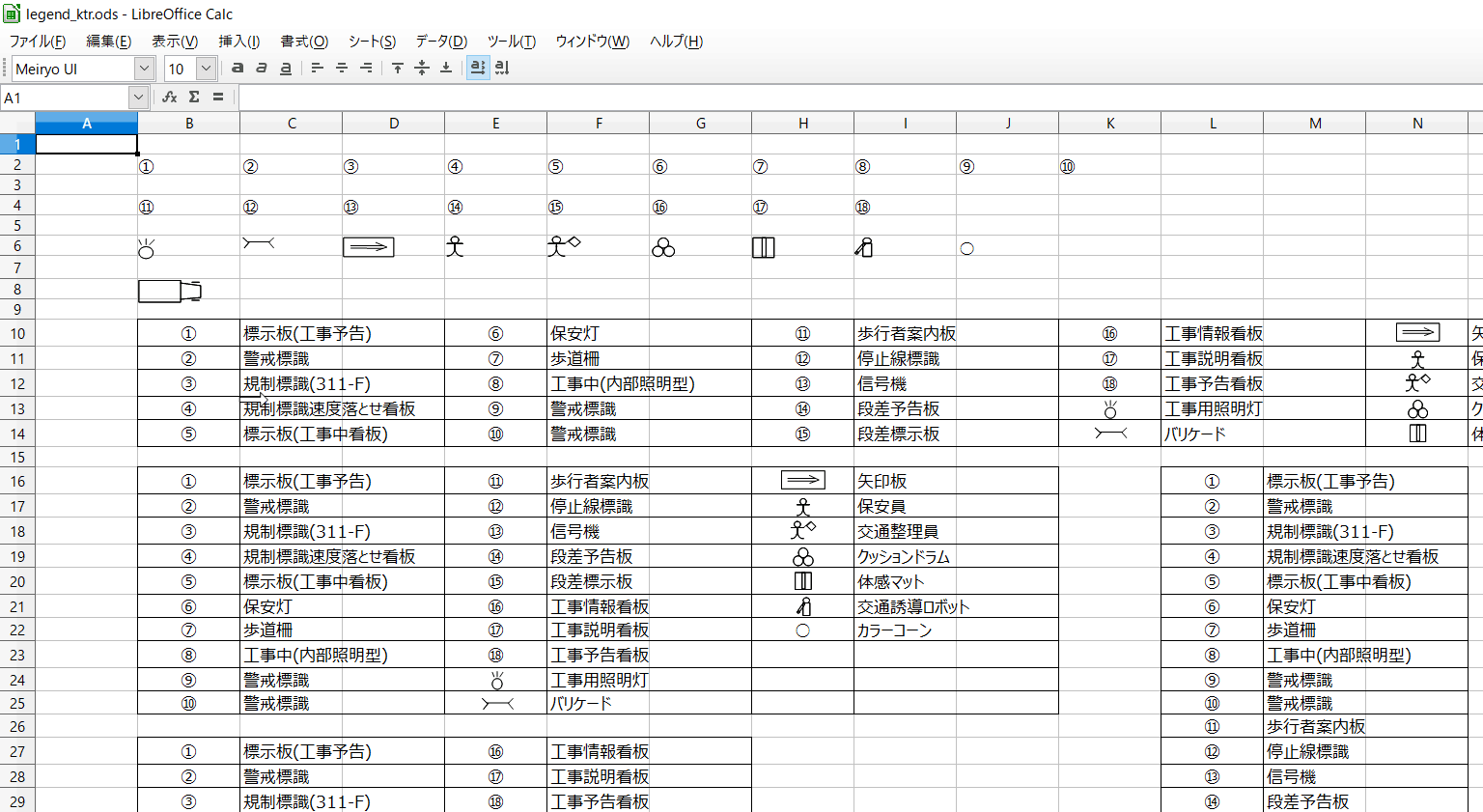Open the データ(D) menu
1483x812 pixels.
[x=441, y=42]
